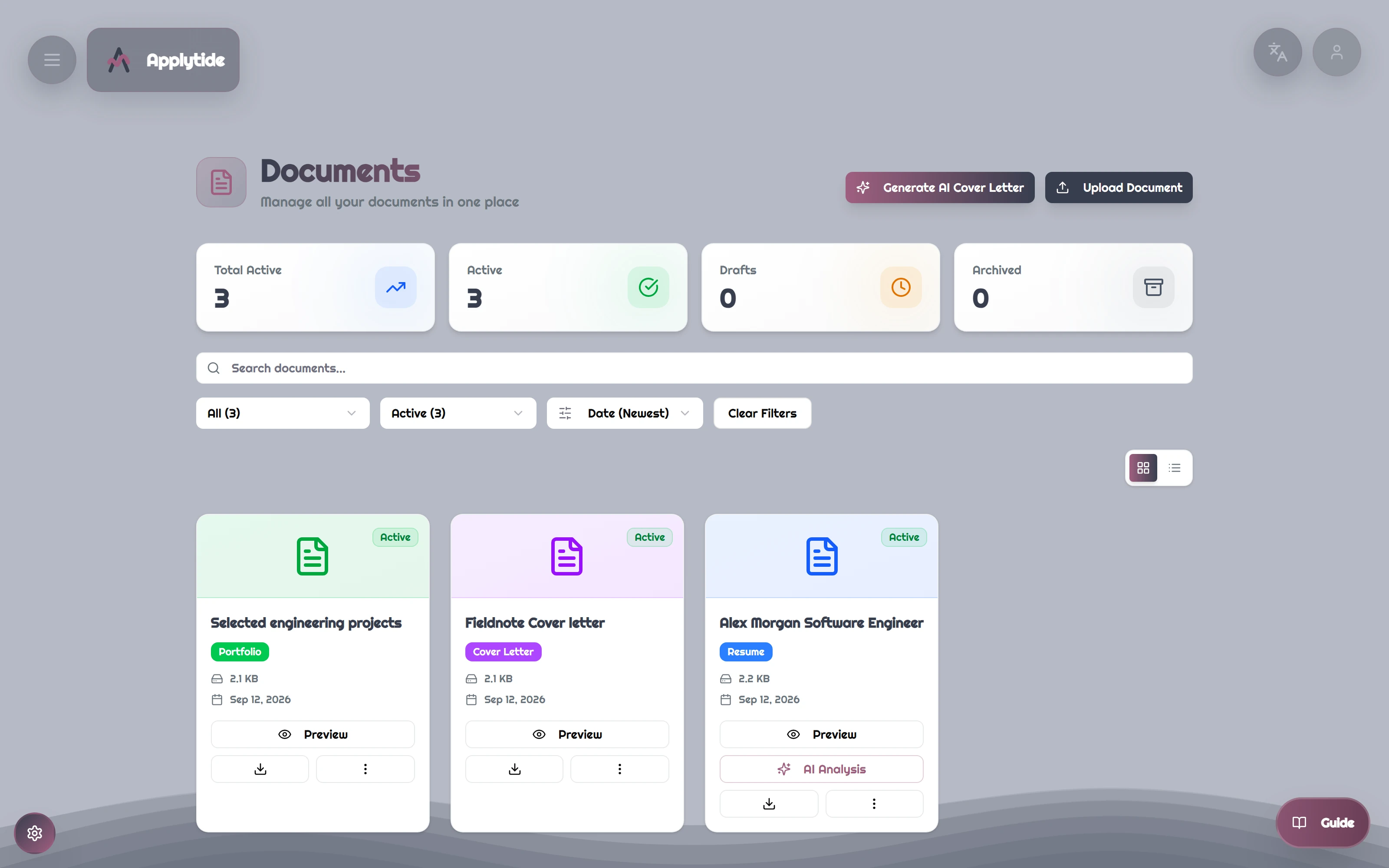Click Active badge on Selected engineering projects
Image resolution: width=1389 pixels, height=868 pixels.
(x=395, y=537)
